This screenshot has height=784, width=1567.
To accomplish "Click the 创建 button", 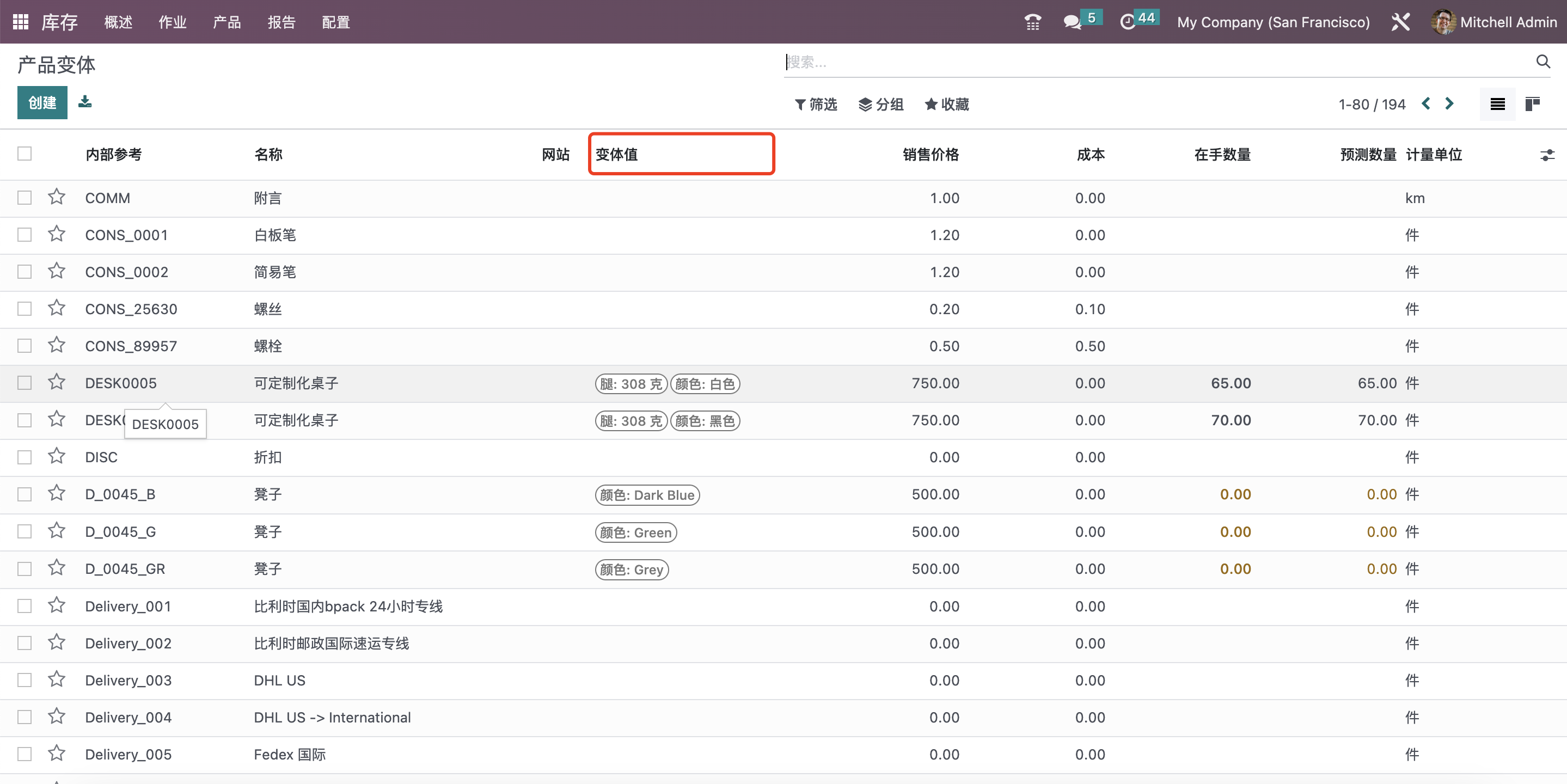I will pos(42,102).
